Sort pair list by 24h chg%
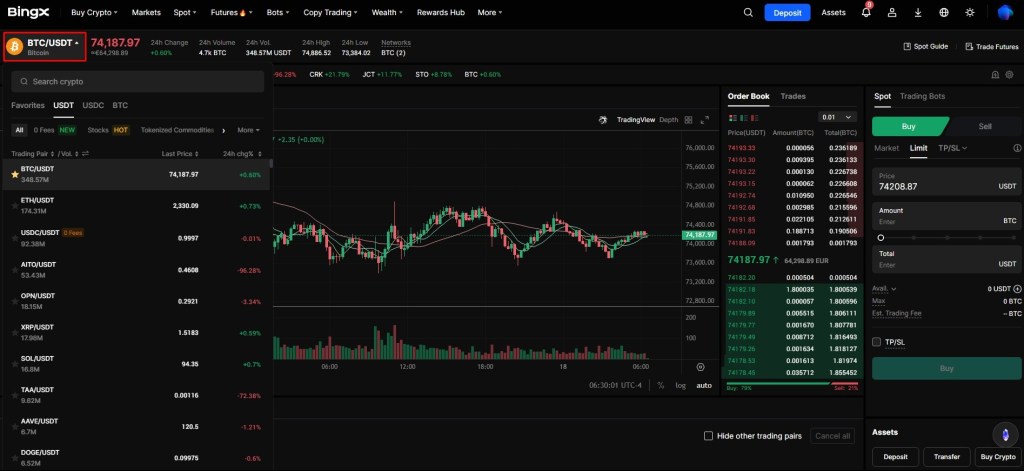The width and height of the screenshot is (1024, 471). [x=242, y=154]
